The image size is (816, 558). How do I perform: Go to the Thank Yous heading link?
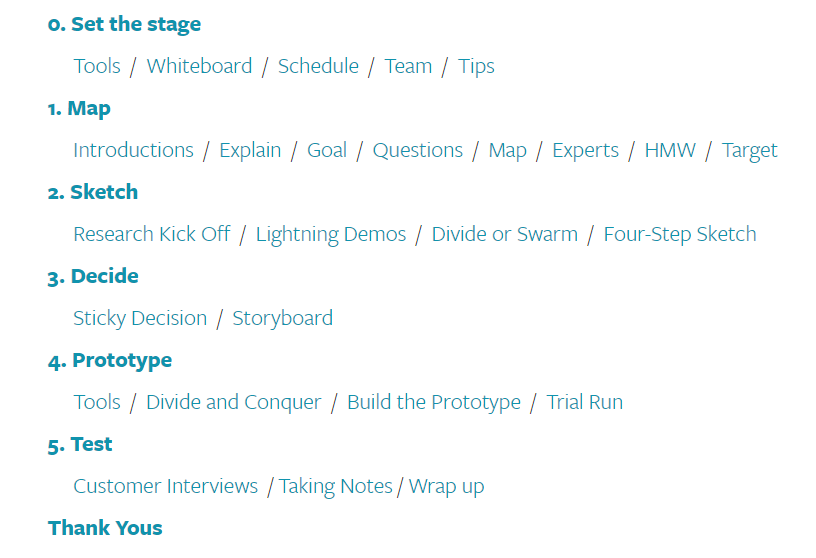(105, 528)
